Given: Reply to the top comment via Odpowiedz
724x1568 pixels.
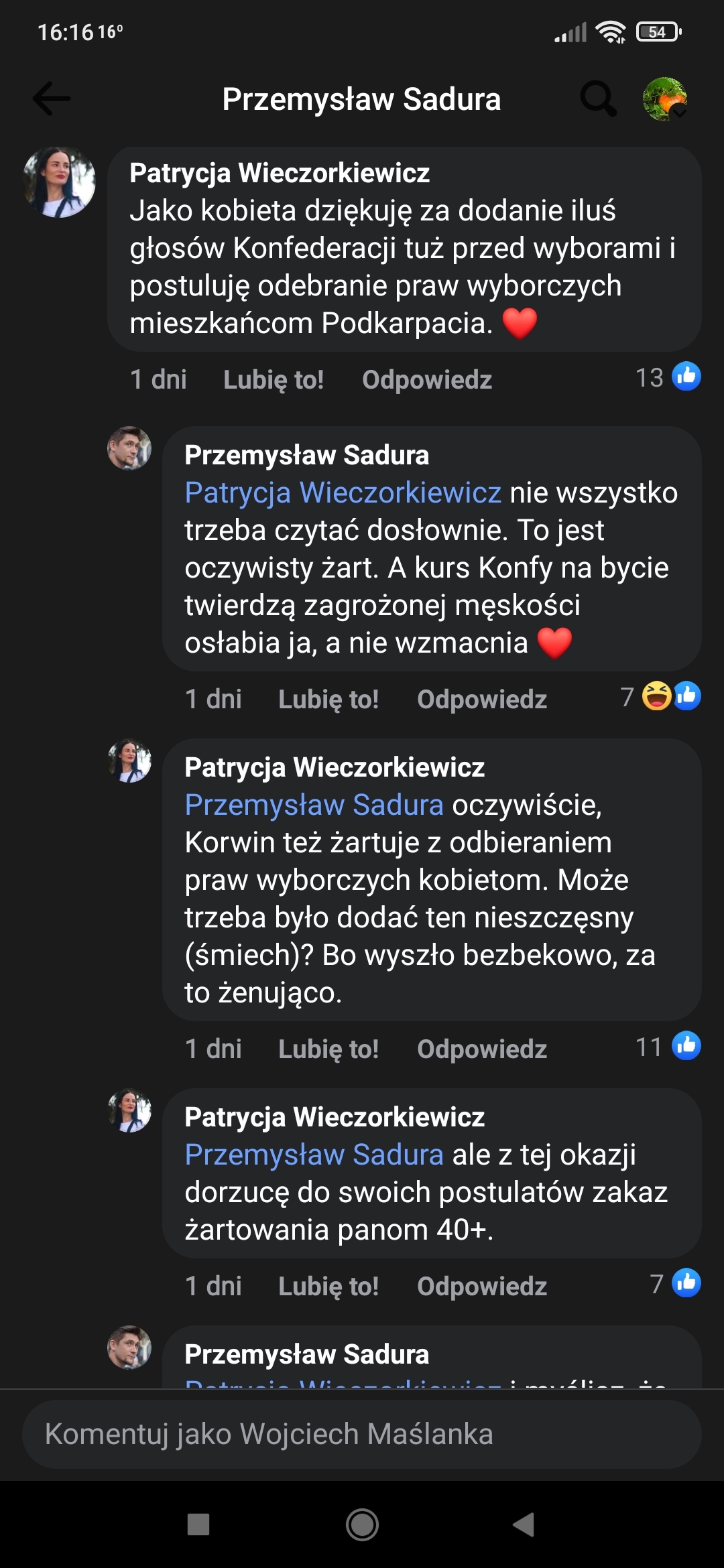Looking at the screenshot, I should click(427, 380).
